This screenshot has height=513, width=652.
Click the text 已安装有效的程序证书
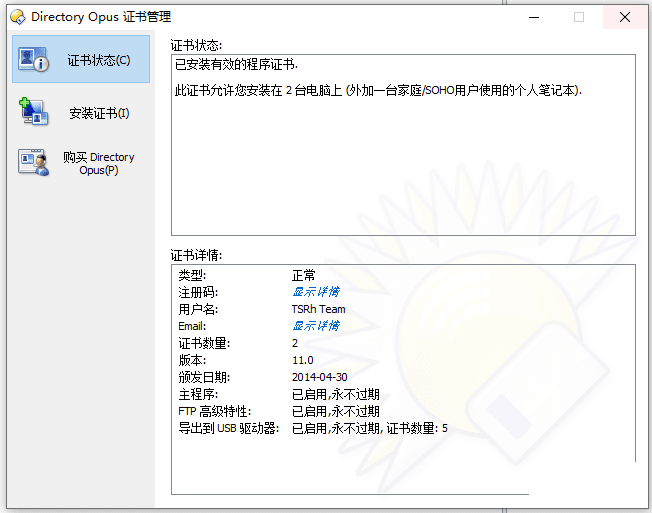pyautogui.click(x=236, y=64)
